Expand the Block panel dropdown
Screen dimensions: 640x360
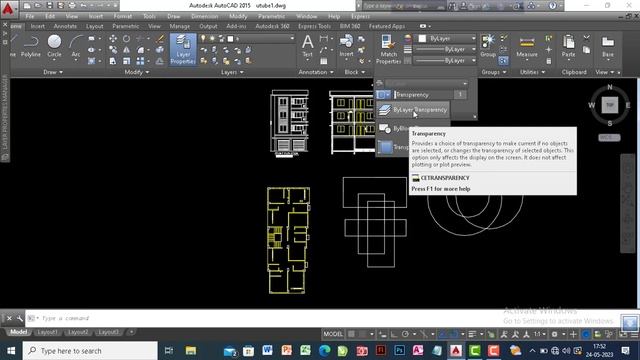(x=355, y=72)
